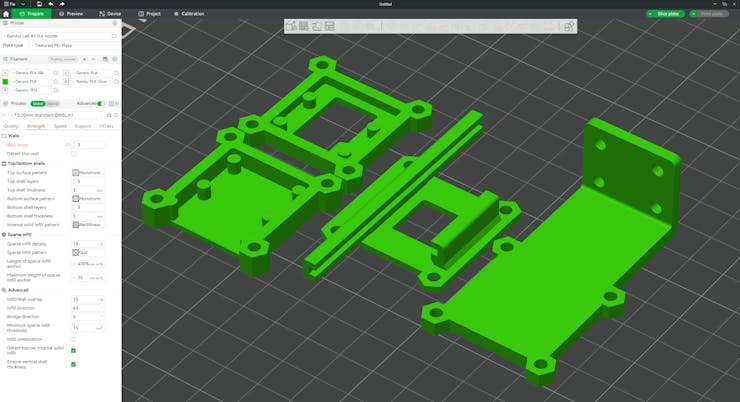Open Sparse infill pattern dropdown
Screen dimensions: 740x402
click(x=88, y=252)
